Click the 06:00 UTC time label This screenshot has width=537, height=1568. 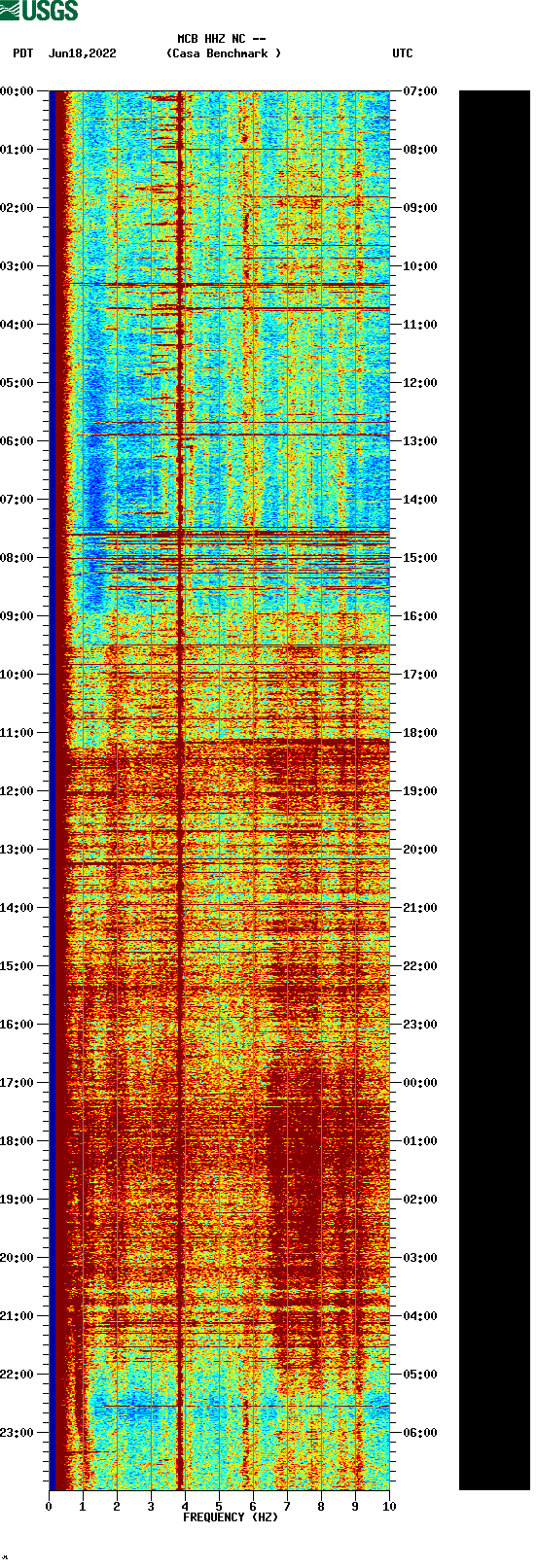420,1433
